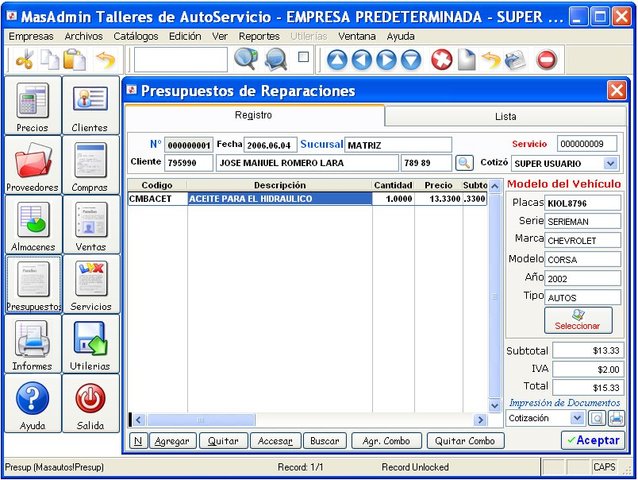Image resolution: width=638 pixels, height=480 pixels.
Task: Click the grid scroll down arrow
Action: coord(494,406)
